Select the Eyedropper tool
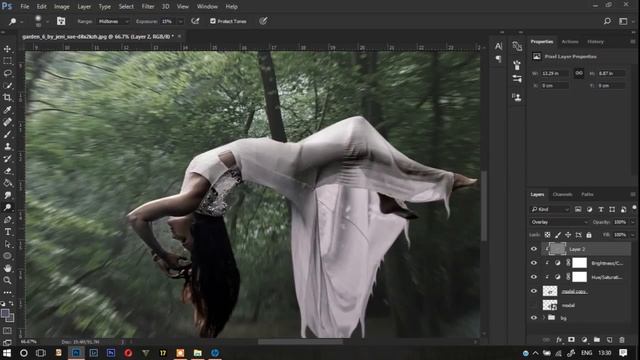Viewport: 640px width, 360px height. point(7,110)
